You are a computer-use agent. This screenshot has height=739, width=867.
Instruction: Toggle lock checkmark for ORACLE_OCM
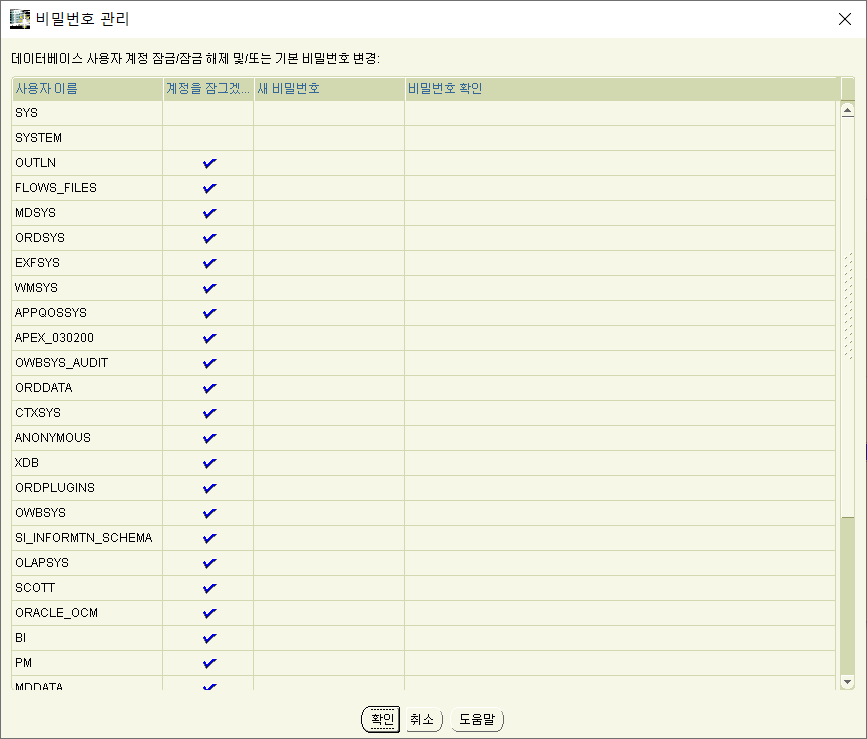[209, 613]
